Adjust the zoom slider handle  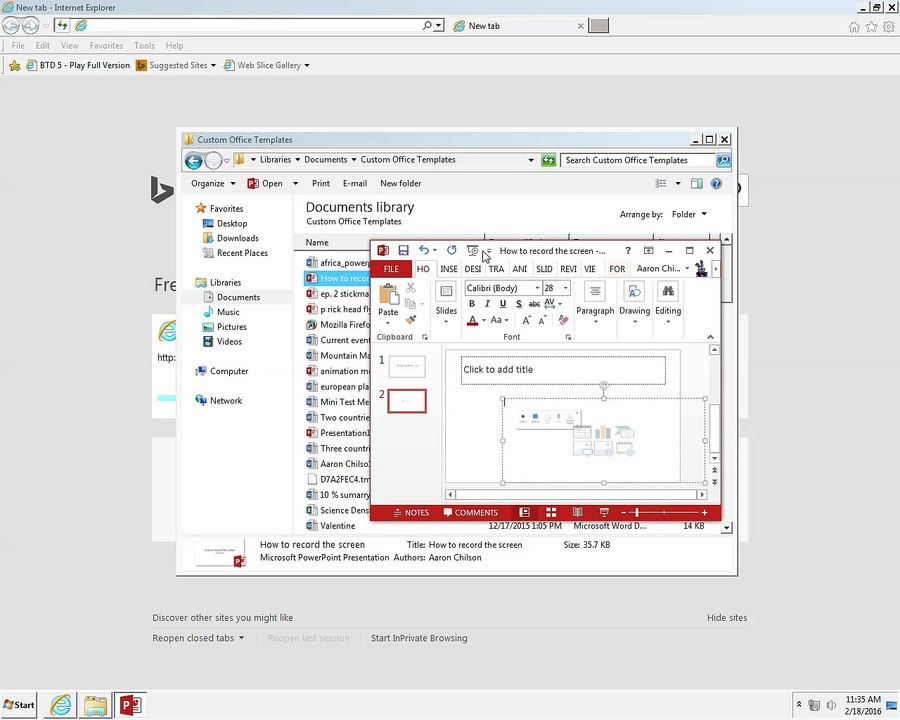(637, 512)
